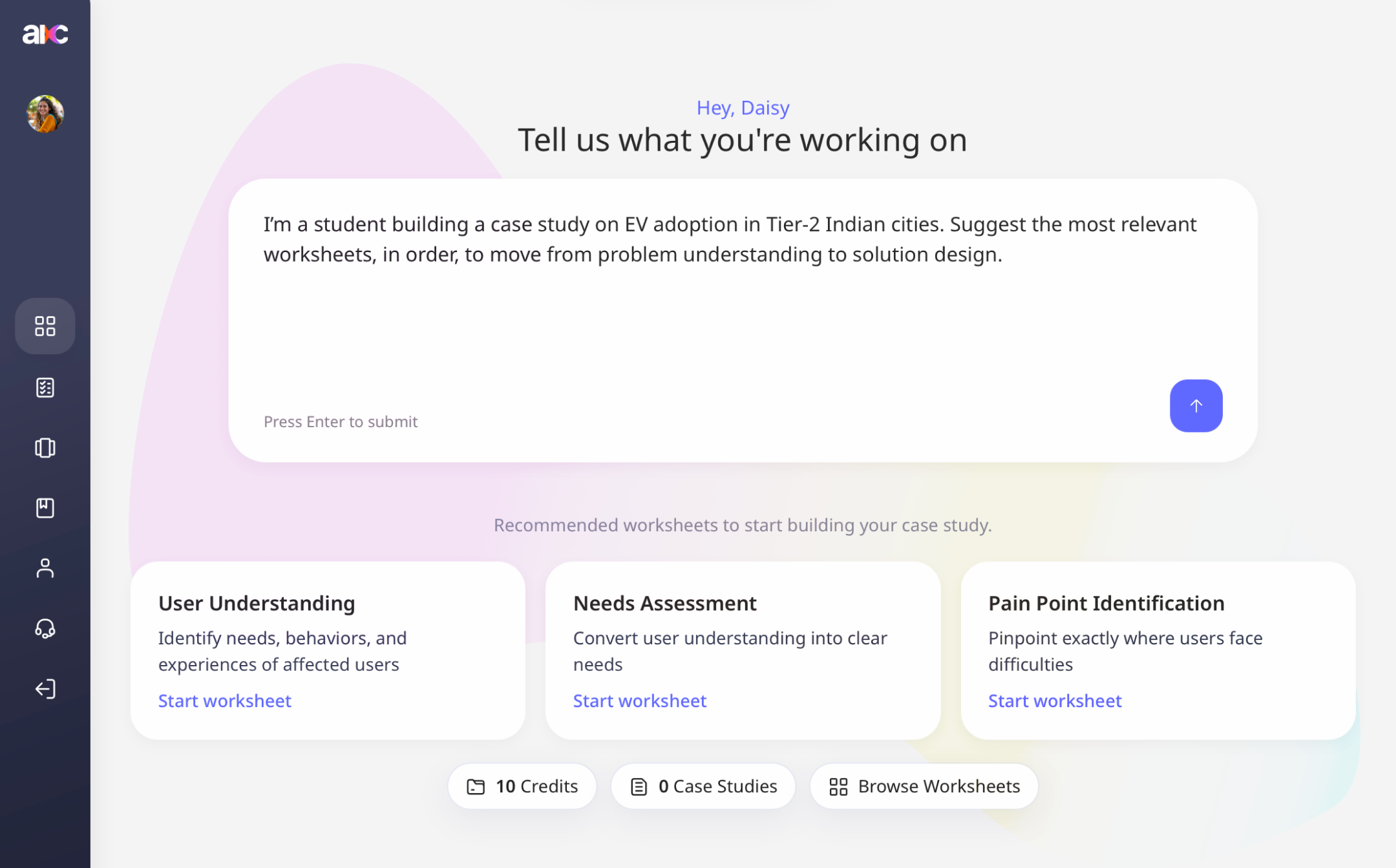Open the case study carousel icon
Viewport: 1396px width, 868px height.
point(45,448)
